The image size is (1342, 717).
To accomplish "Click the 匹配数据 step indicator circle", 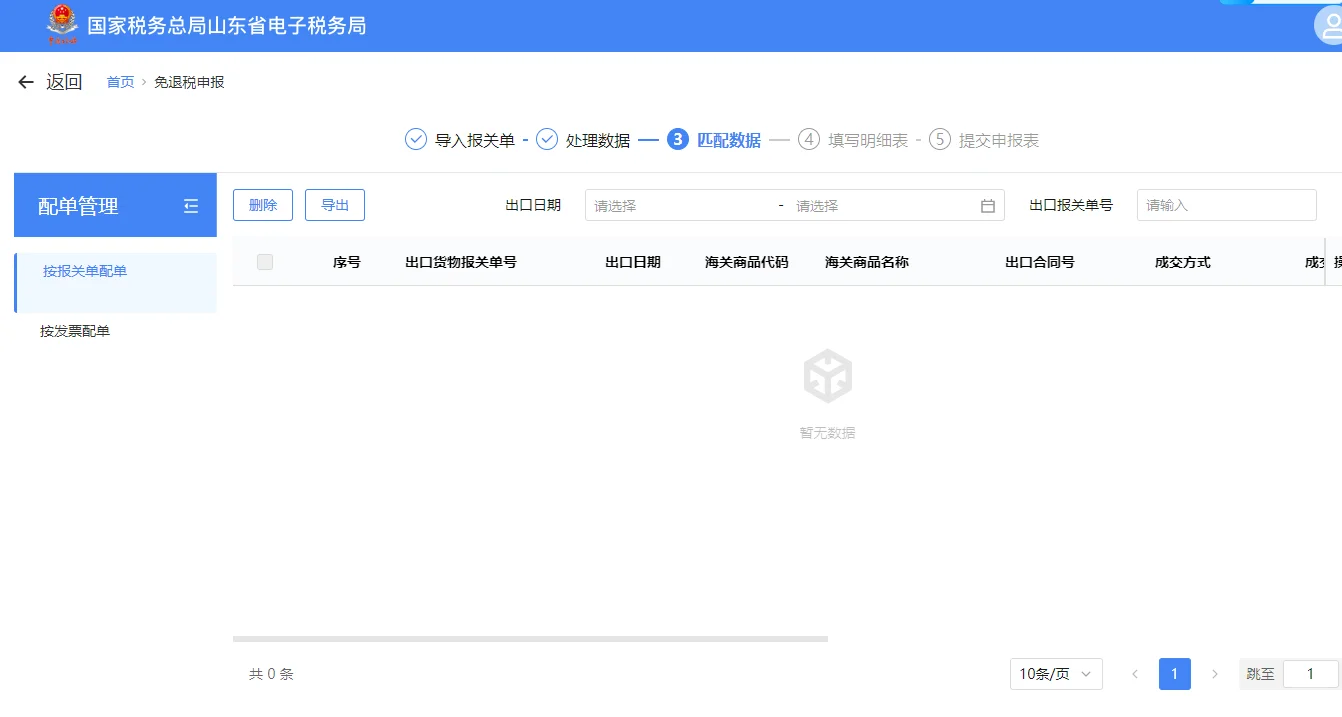I will [x=678, y=140].
